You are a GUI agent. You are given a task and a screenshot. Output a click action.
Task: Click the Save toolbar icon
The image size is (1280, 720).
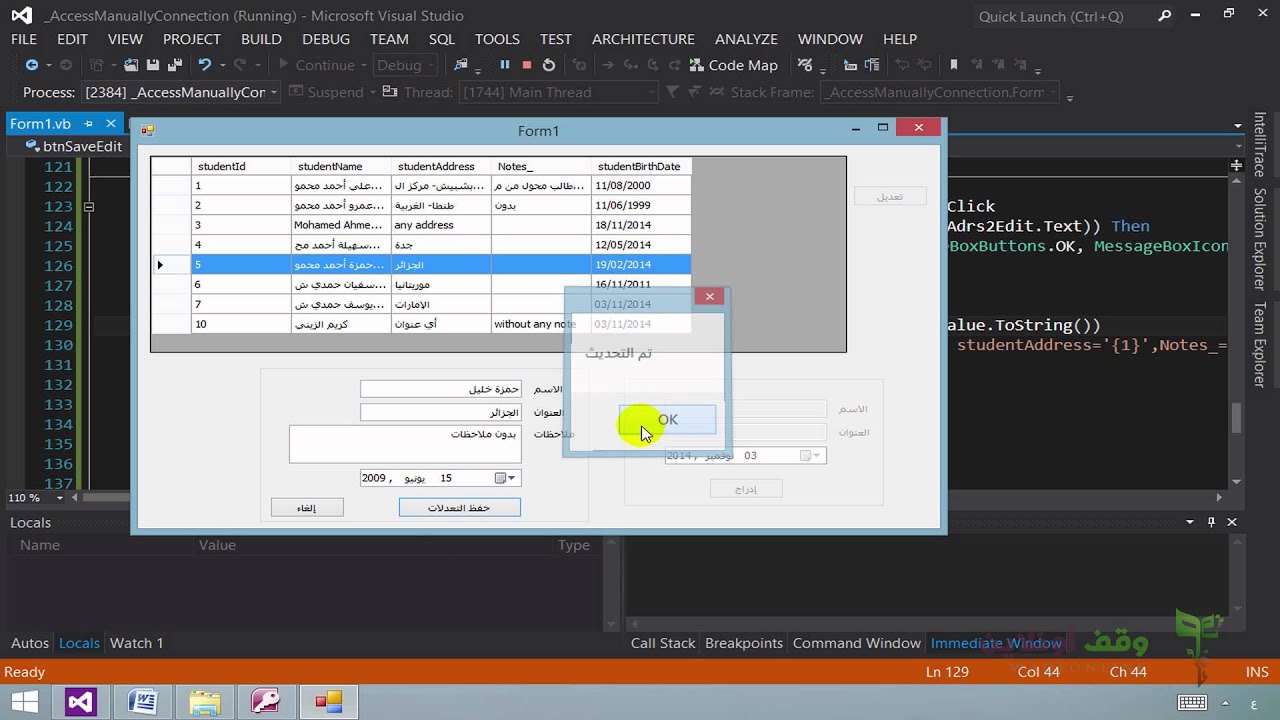(153, 65)
